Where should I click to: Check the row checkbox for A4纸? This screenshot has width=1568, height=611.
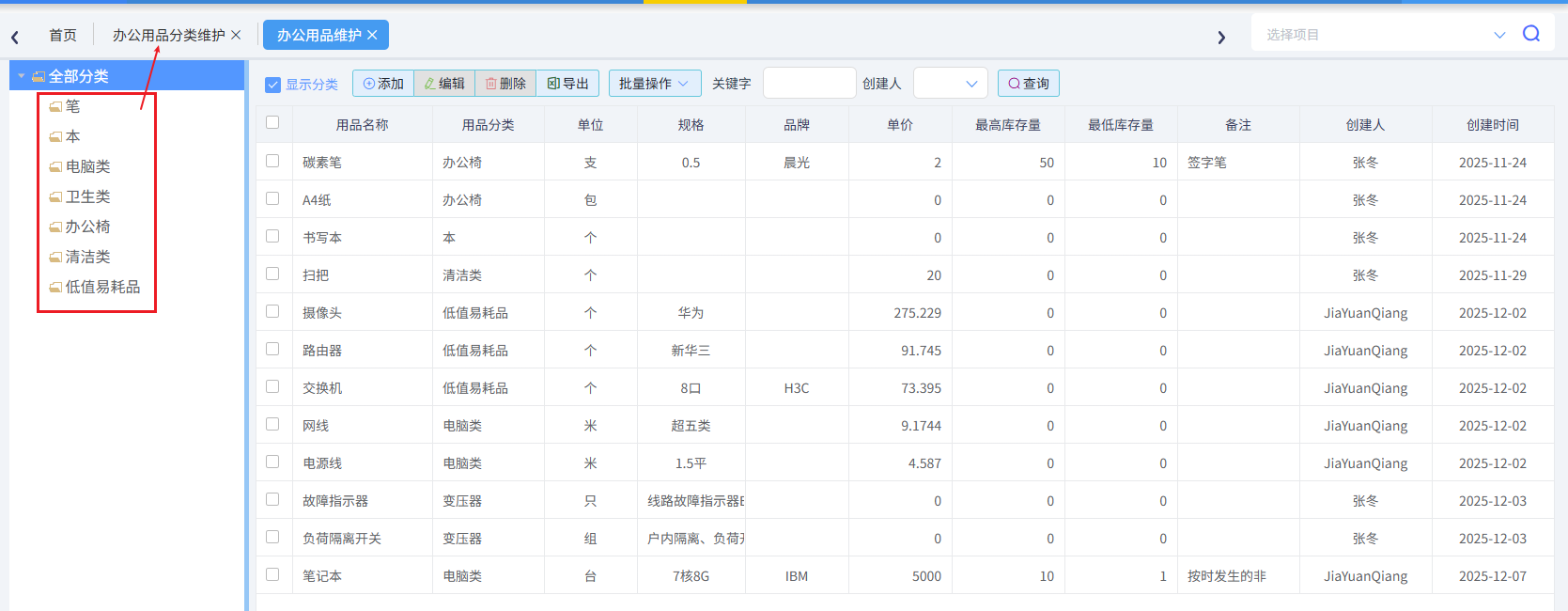pyautogui.click(x=272, y=198)
